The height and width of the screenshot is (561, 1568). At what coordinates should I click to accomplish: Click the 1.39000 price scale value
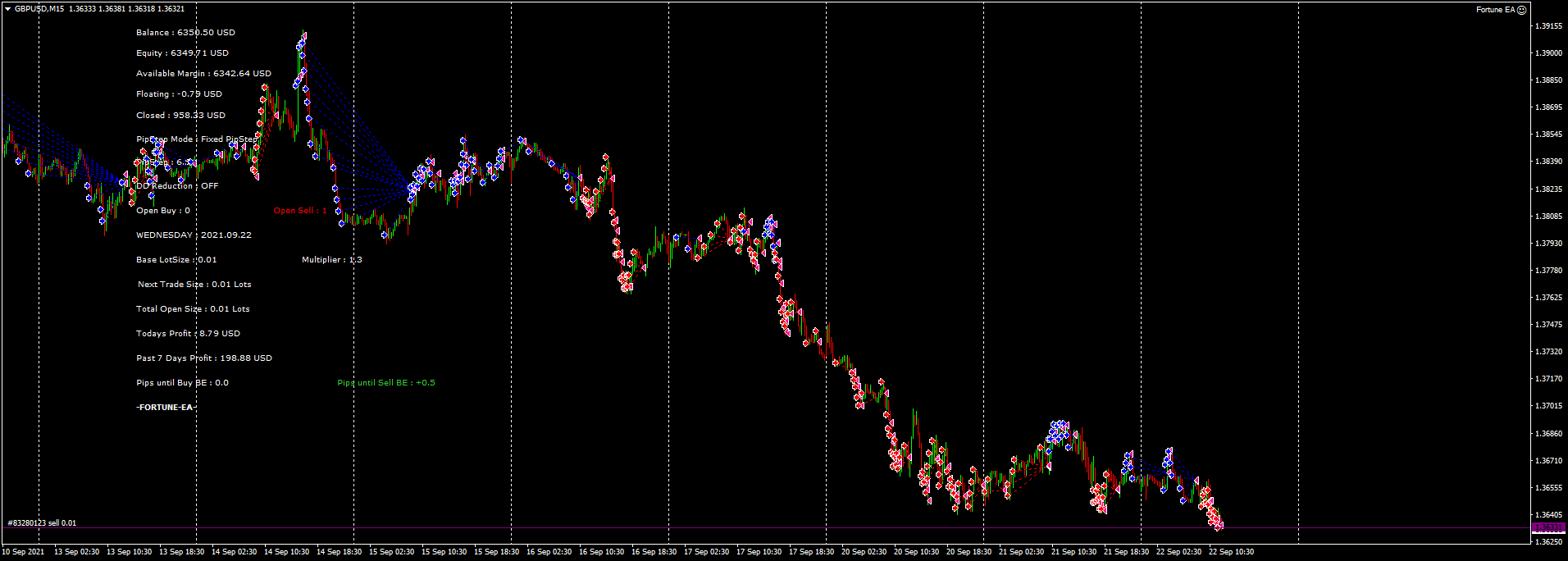pyautogui.click(x=1548, y=53)
